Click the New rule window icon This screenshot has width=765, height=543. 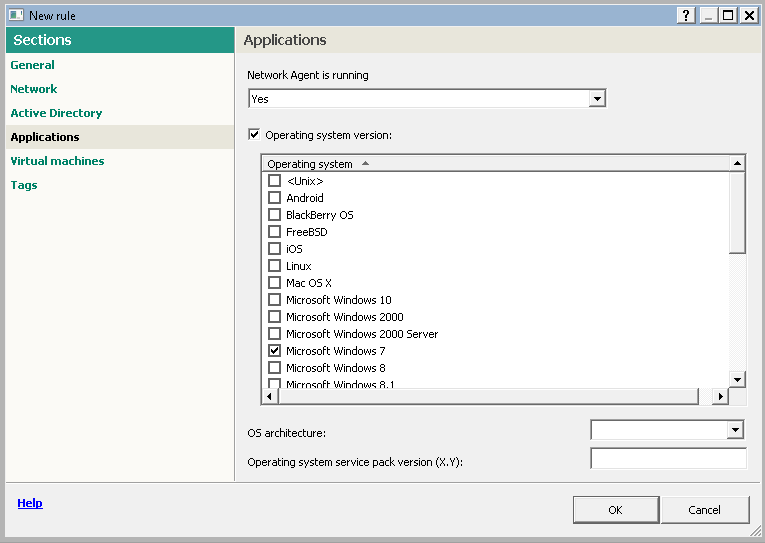coord(16,15)
